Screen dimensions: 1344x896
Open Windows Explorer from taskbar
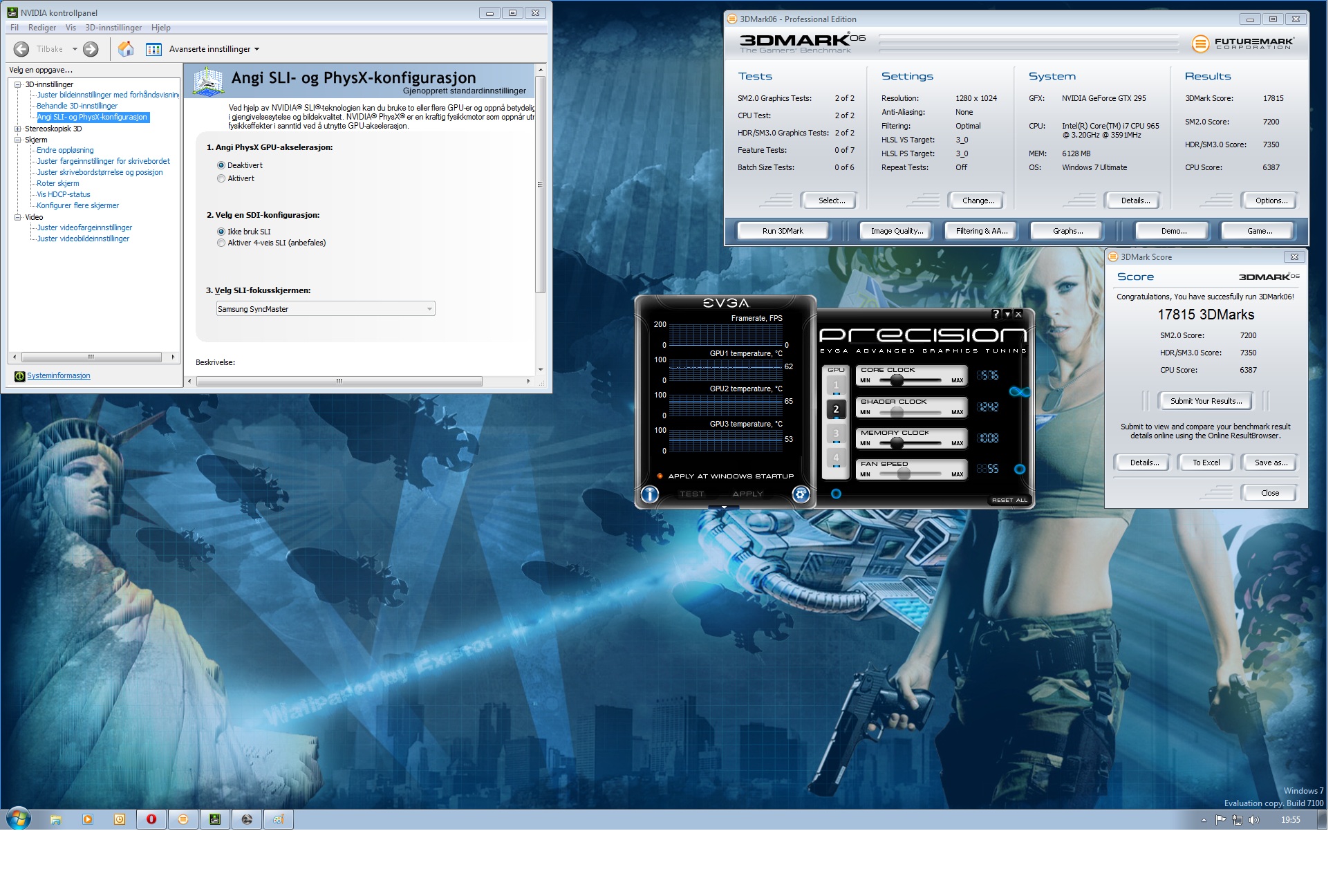[x=56, y=819]
